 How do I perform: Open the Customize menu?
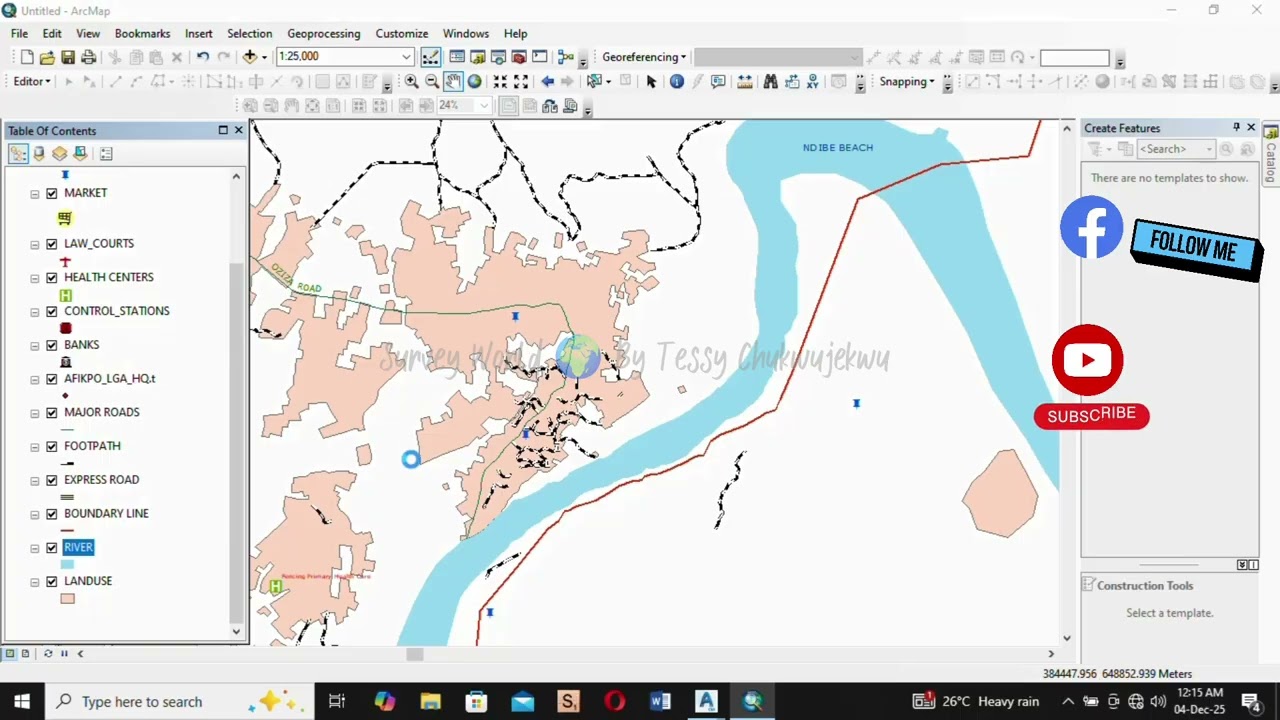click(402, 33)
